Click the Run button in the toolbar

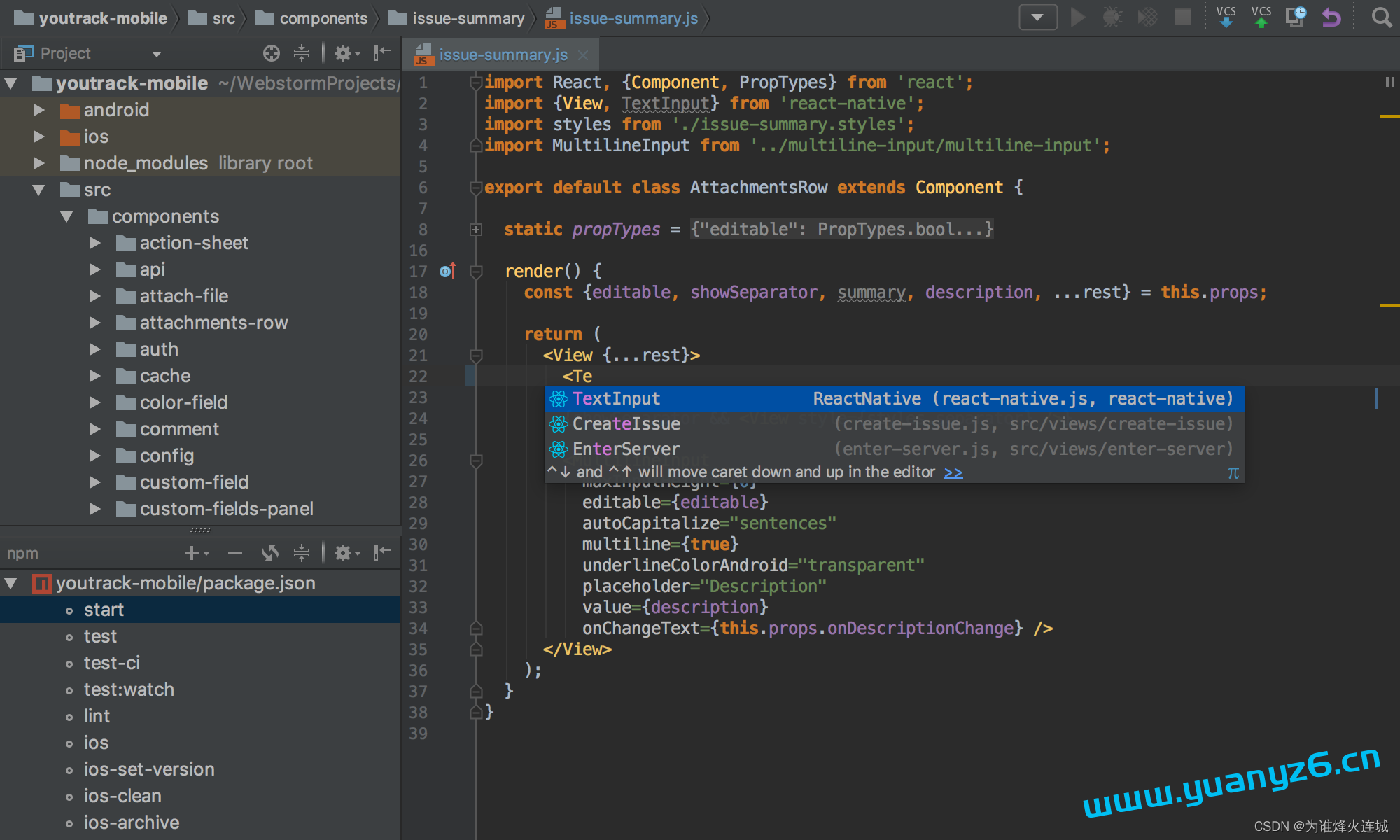(1078, 17)
